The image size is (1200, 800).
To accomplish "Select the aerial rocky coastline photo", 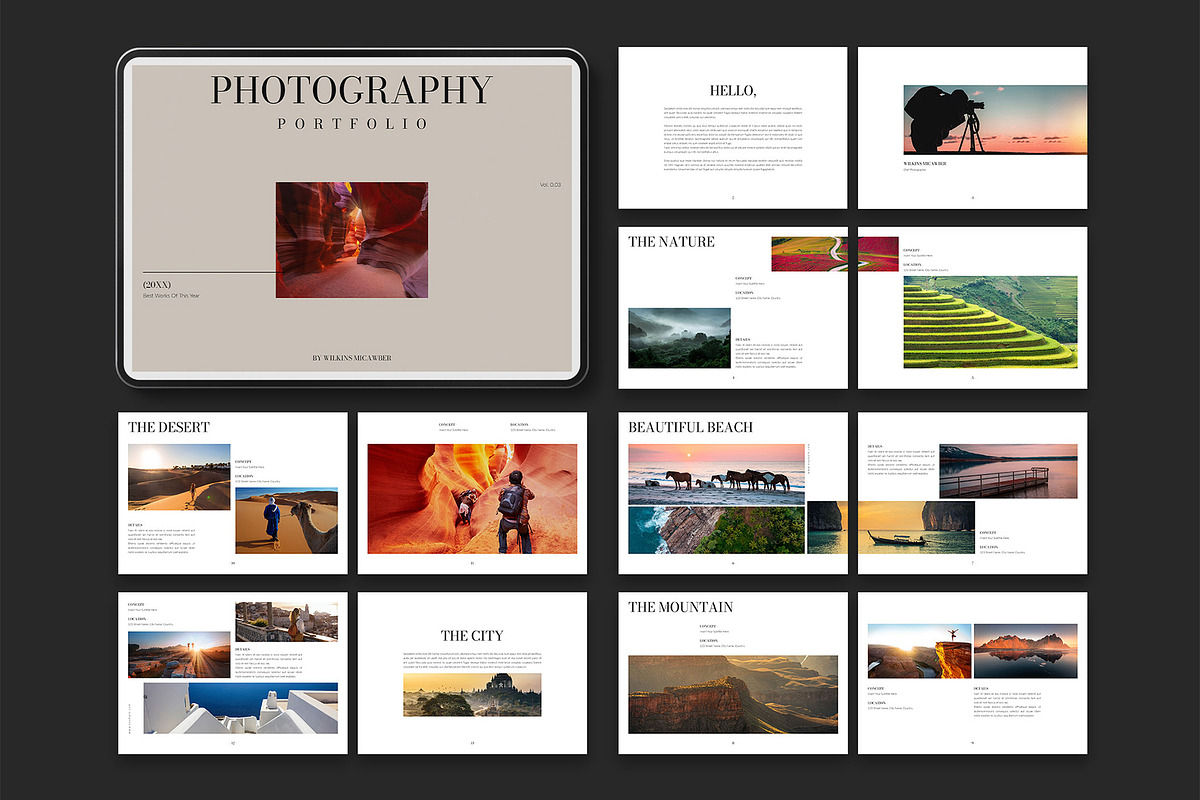I will click(x=716, y=530).
